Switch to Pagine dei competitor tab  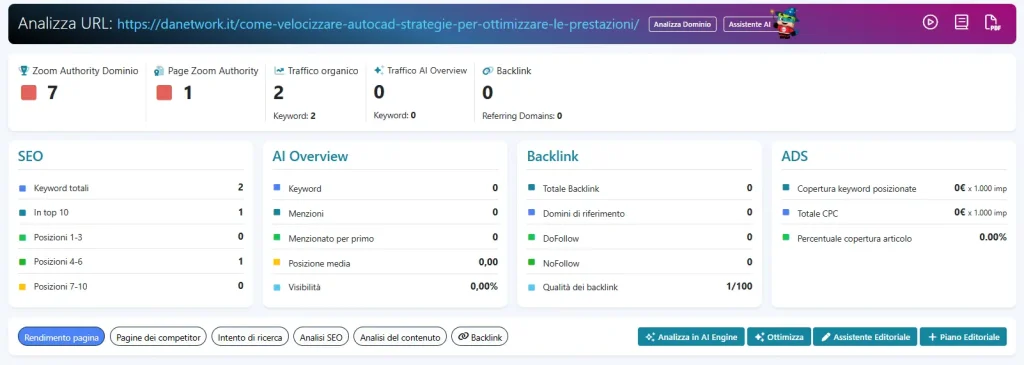(158, 338)
